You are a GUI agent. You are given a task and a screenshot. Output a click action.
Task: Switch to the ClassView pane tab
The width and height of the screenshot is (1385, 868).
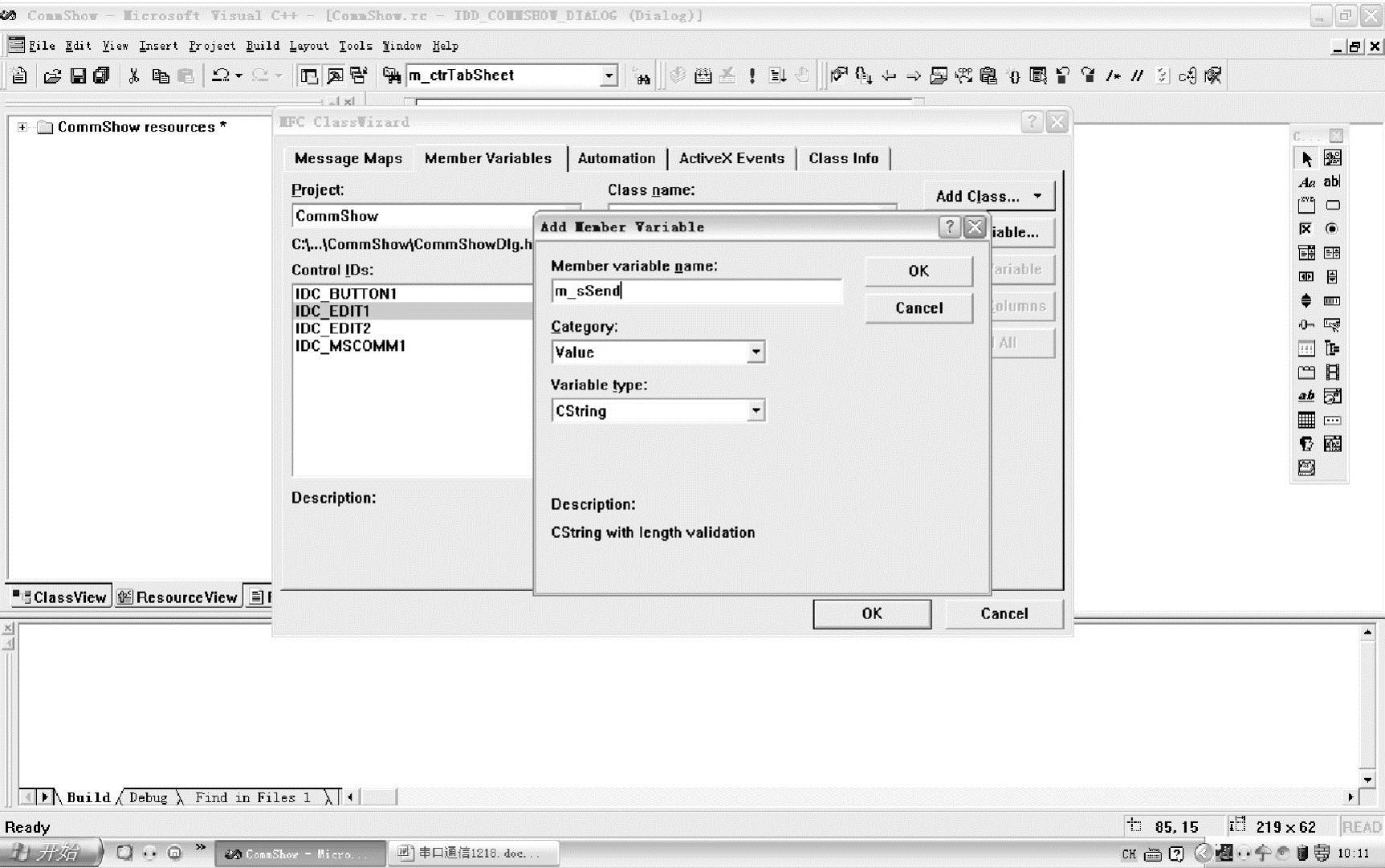[60, 597]
